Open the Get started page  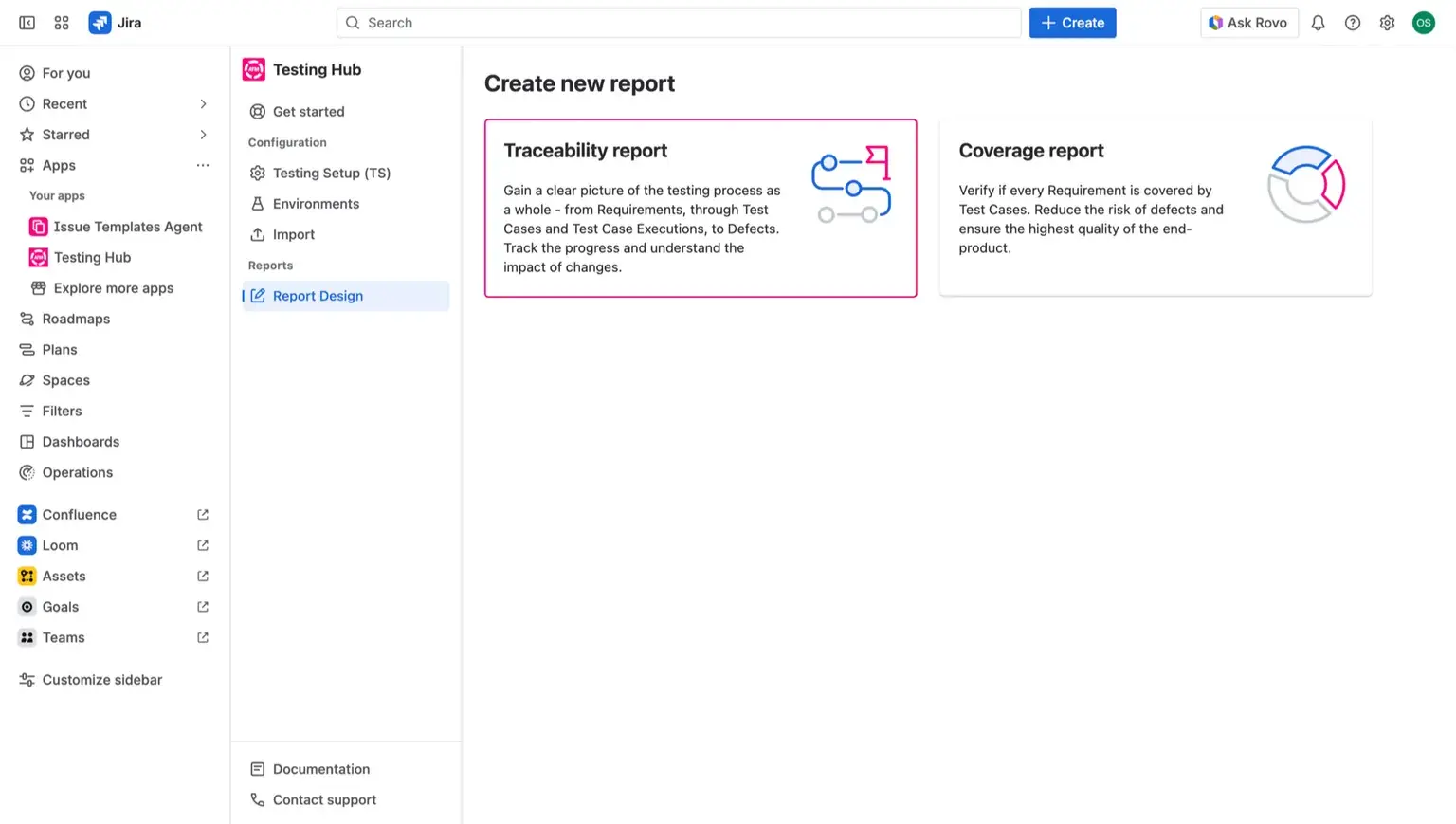tap(308, 111)
